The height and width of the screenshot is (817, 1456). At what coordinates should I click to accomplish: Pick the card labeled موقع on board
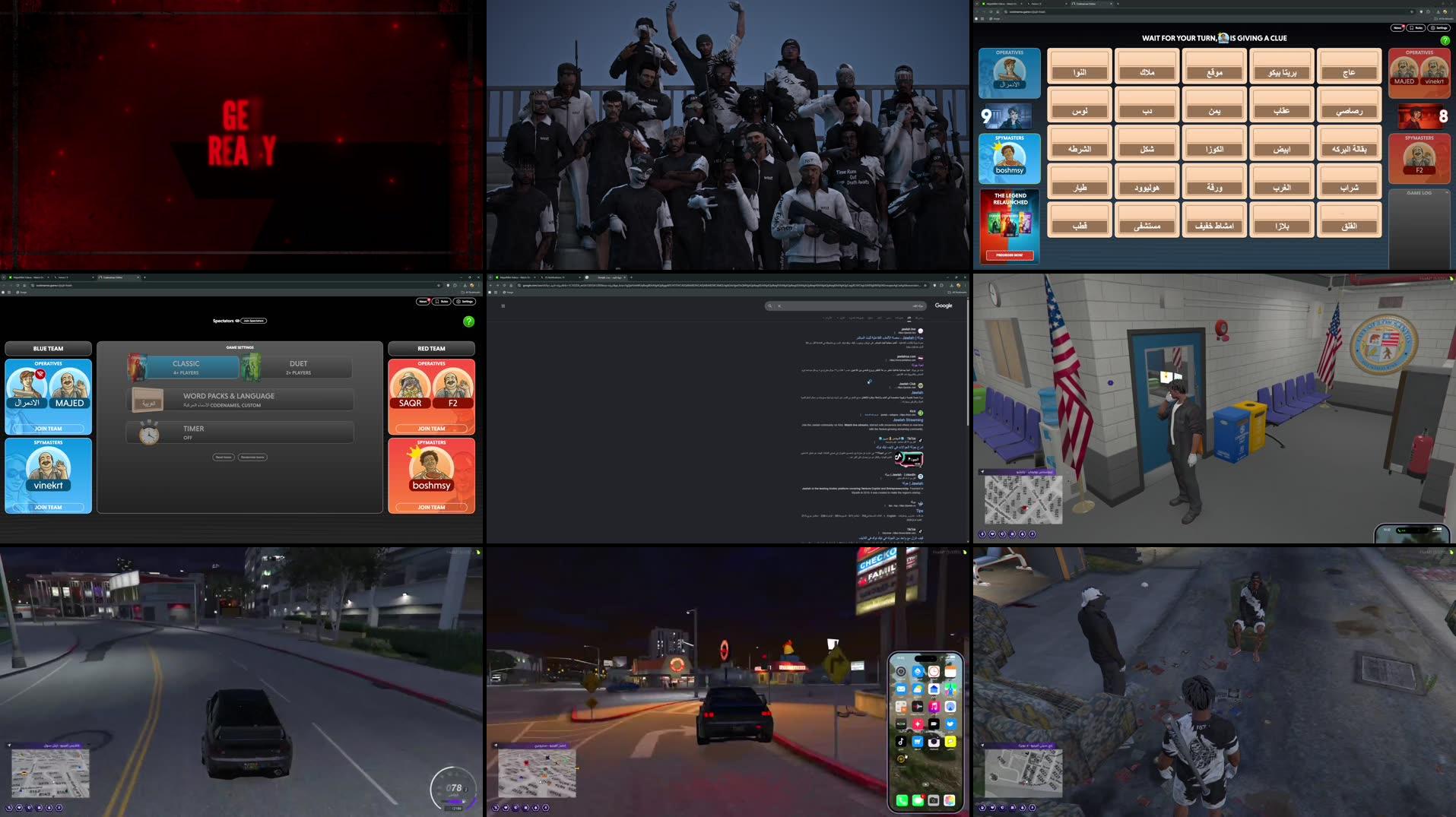(x=1214, y=66)
